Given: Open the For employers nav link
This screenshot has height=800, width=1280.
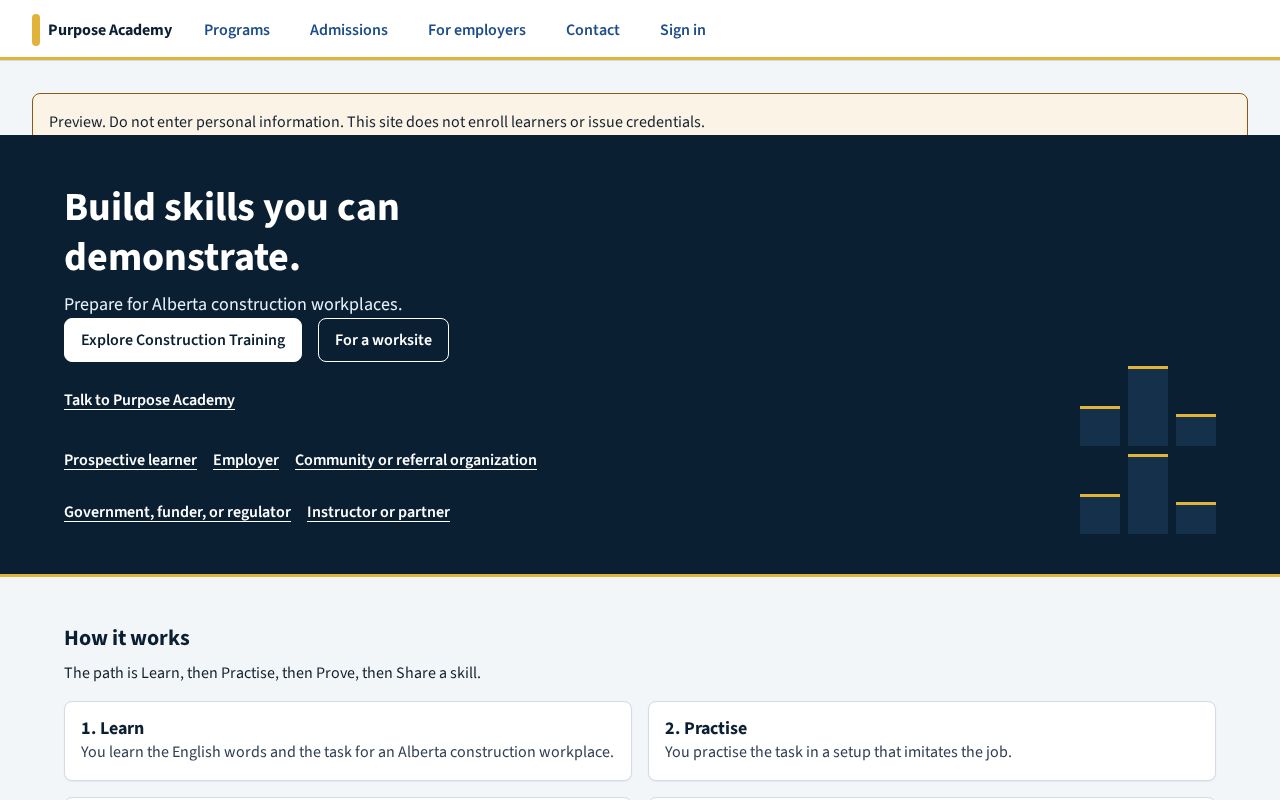Looking at the screenshot, I should tap(477, 30).
